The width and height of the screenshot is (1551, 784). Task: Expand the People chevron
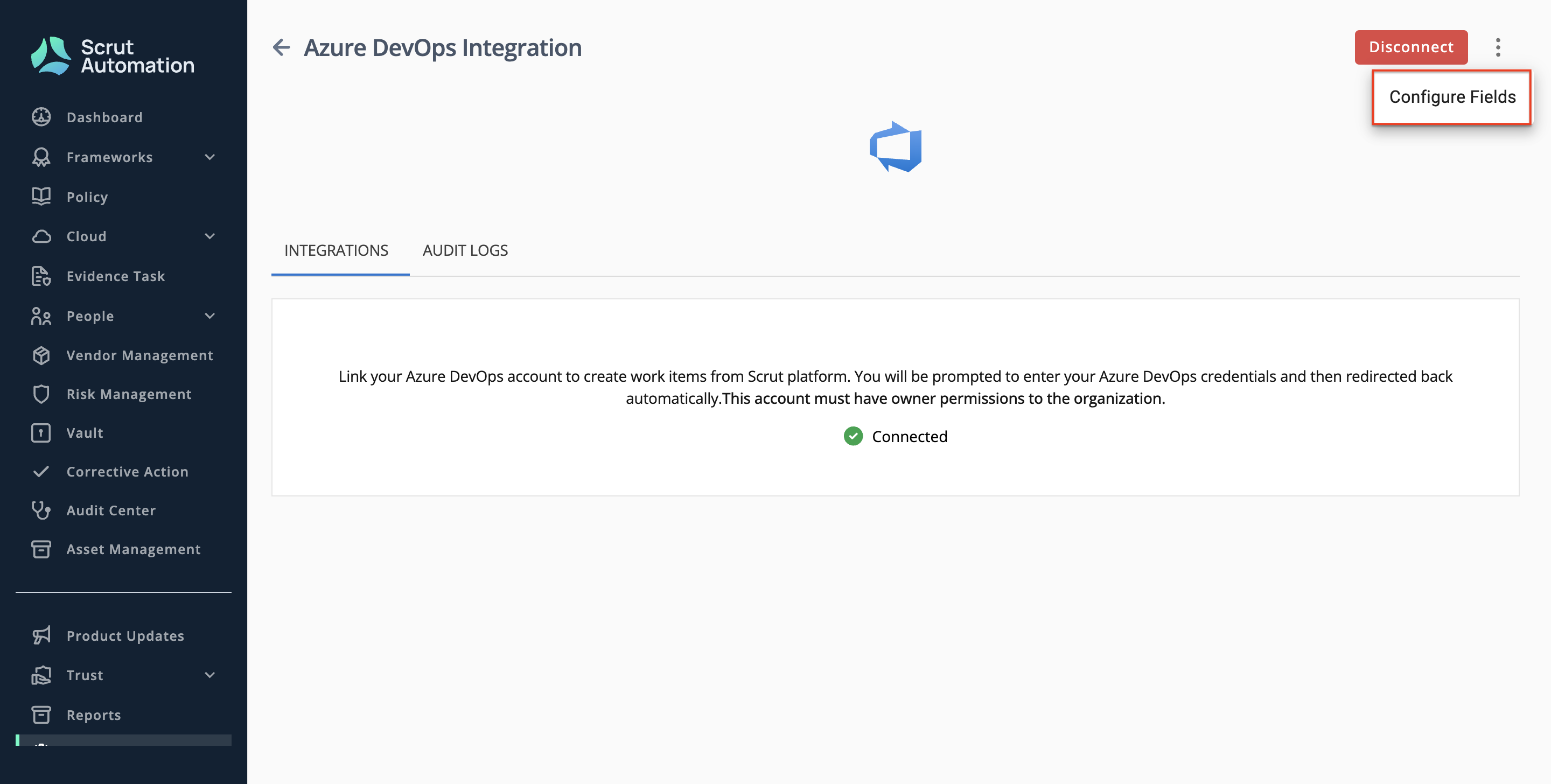point(209,316)
